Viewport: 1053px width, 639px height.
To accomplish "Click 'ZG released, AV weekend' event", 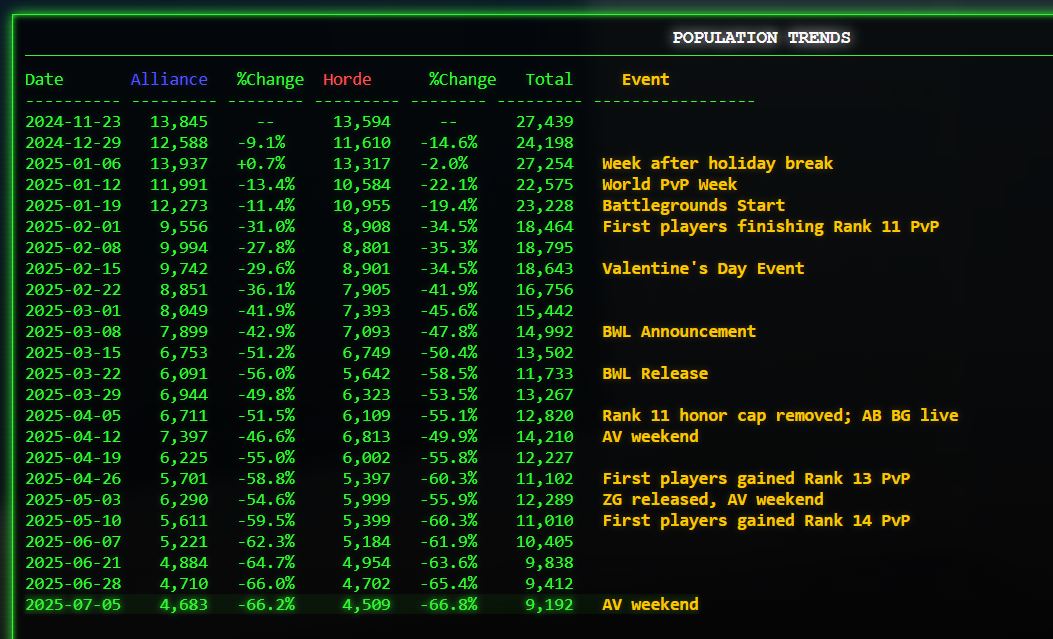I will [x=713, y=499].
